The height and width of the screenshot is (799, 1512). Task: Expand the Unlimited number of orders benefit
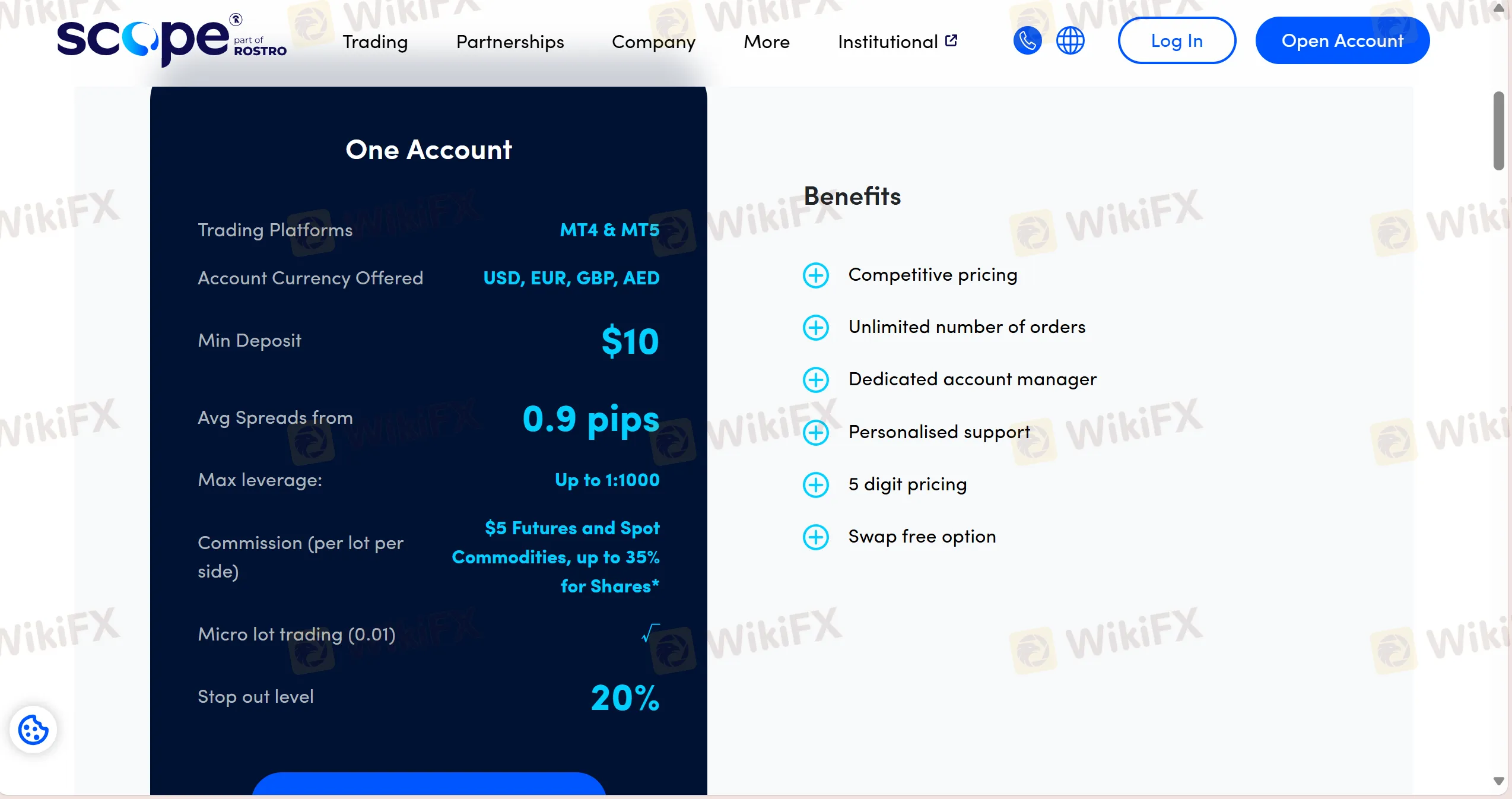click(815, 328)
